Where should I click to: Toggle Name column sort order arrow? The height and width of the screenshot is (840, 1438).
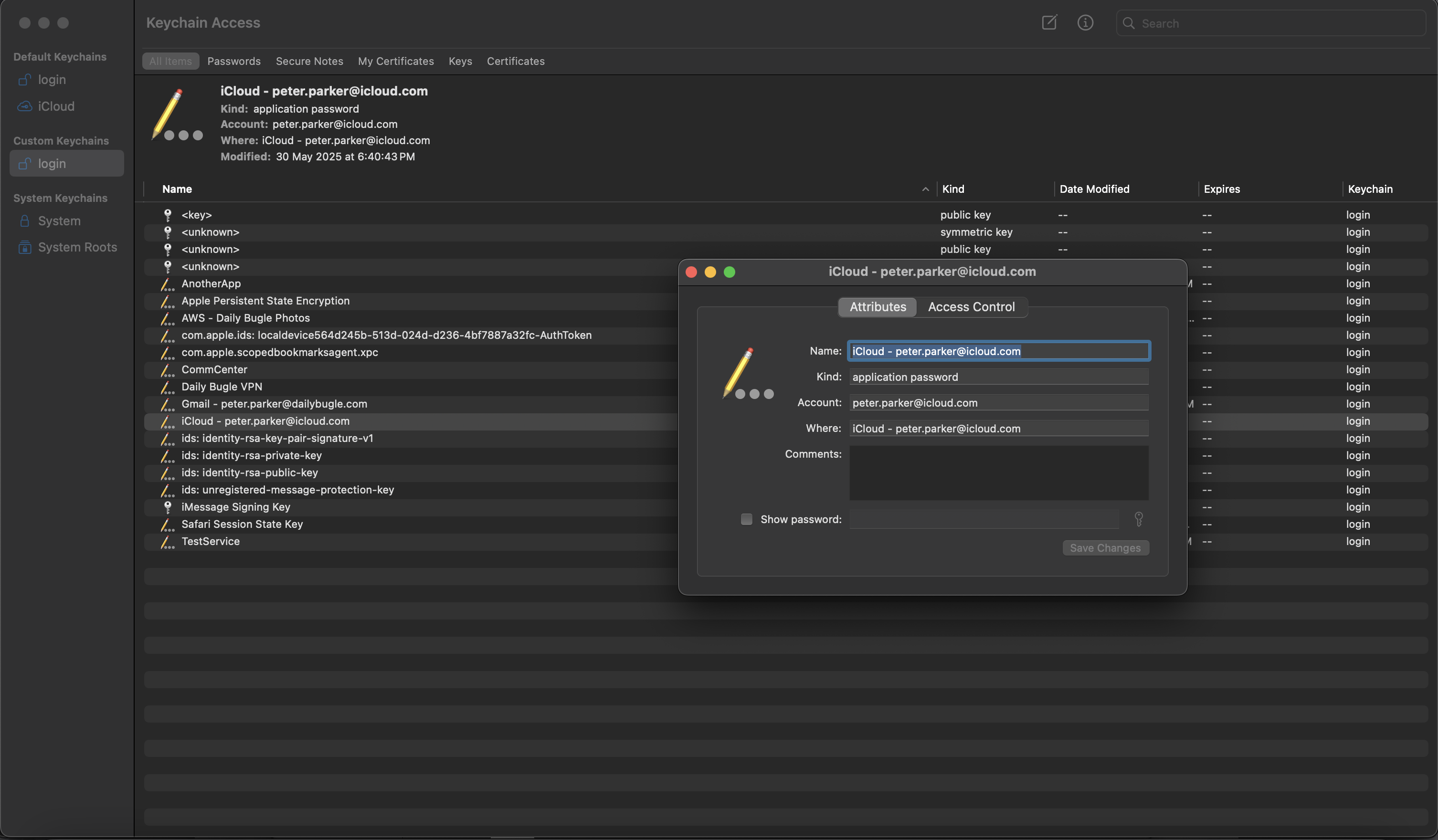(x=925, y=189)
